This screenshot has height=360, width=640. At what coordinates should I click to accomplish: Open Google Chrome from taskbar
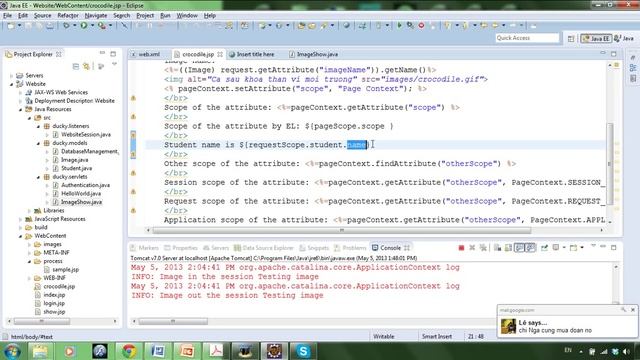(x=129, y=351)
